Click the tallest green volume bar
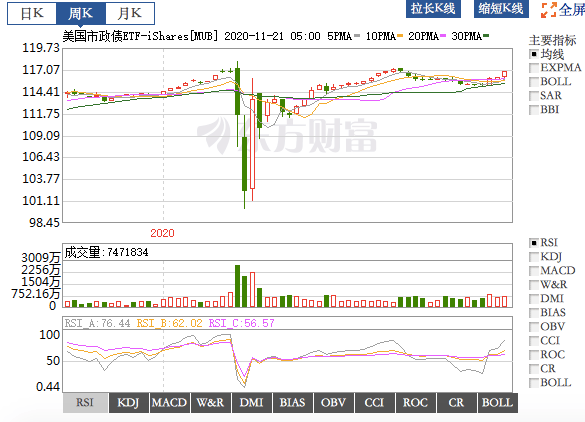 237,286
